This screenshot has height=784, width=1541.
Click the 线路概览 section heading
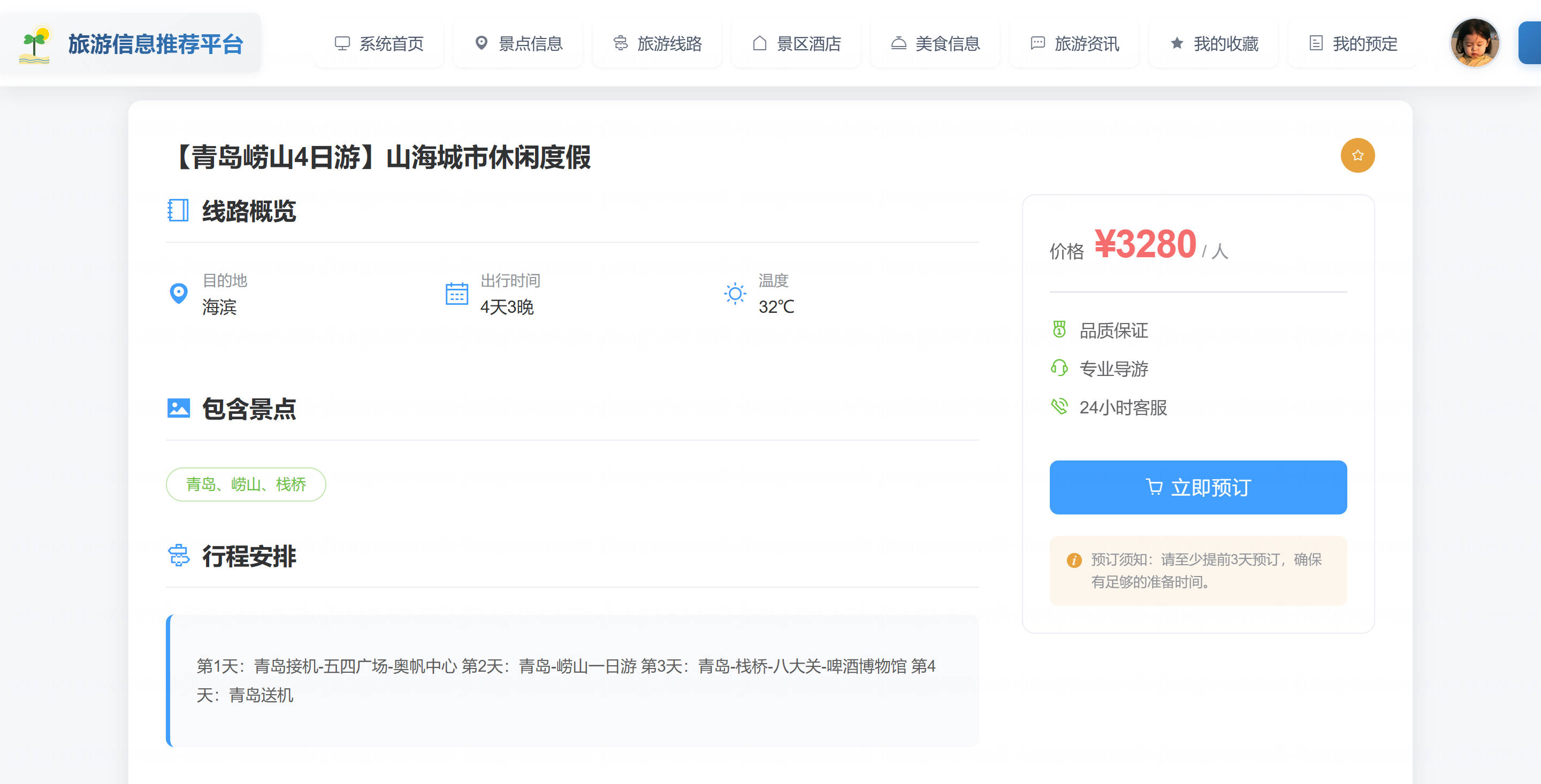click(x=249, y=211)
